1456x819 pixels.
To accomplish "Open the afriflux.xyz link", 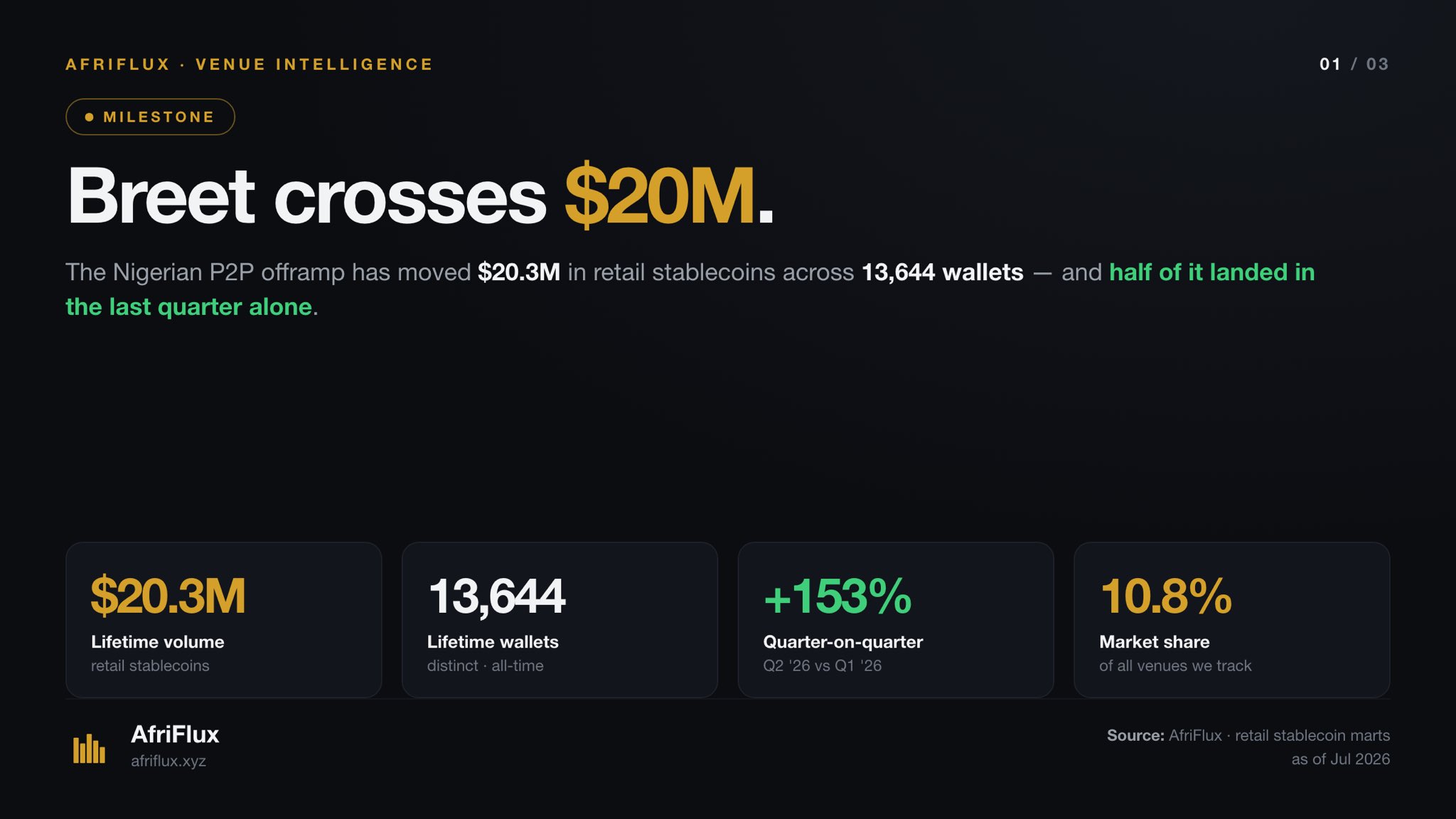I will point(168,761).
